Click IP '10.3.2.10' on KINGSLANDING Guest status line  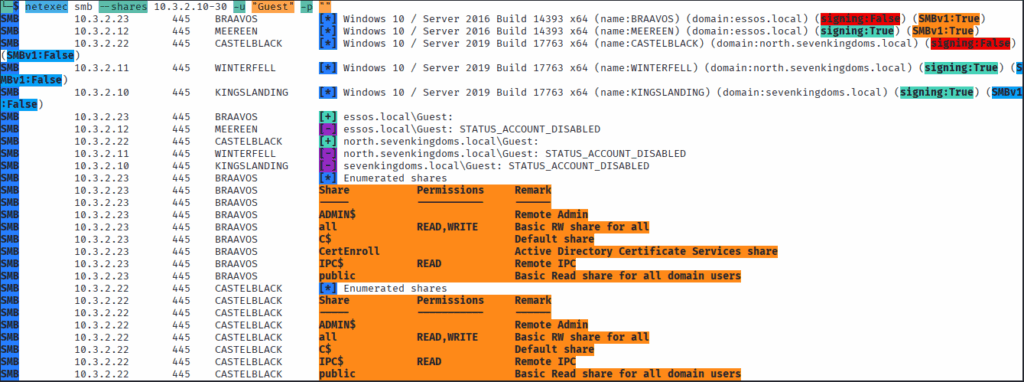pos(101,166)
